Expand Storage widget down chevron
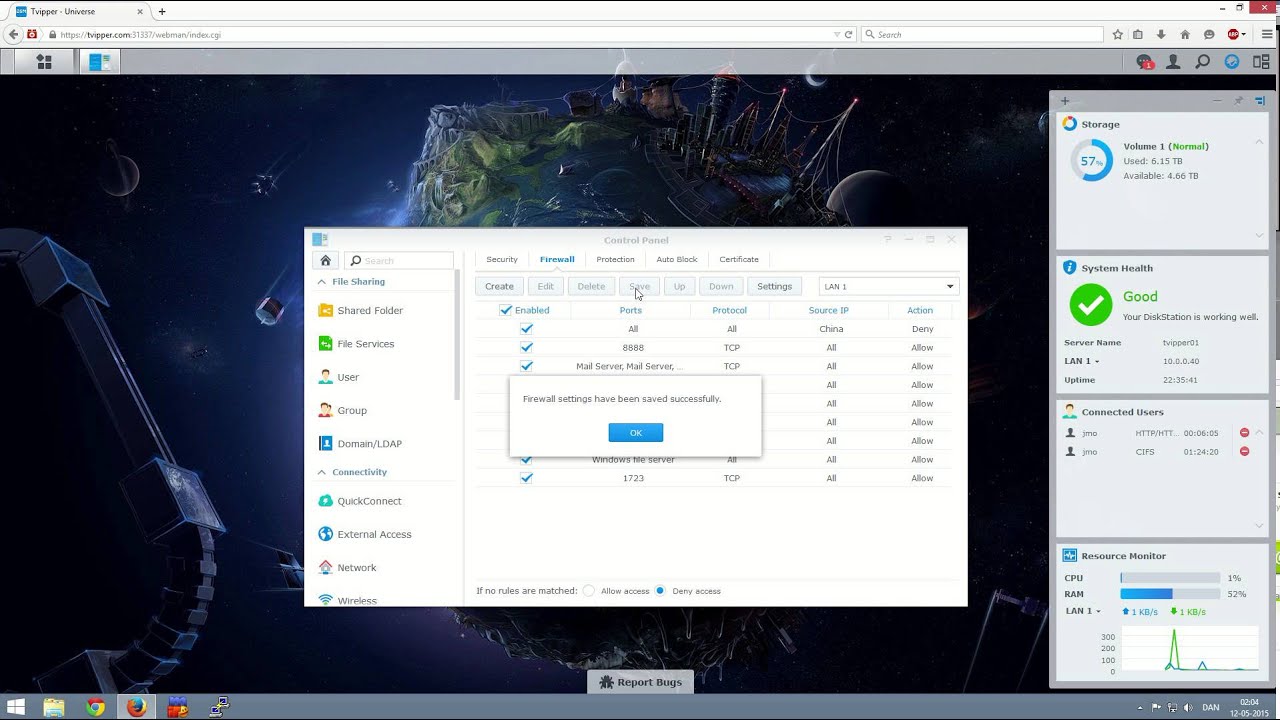 pyautogui.click(x=1259, y=236)
